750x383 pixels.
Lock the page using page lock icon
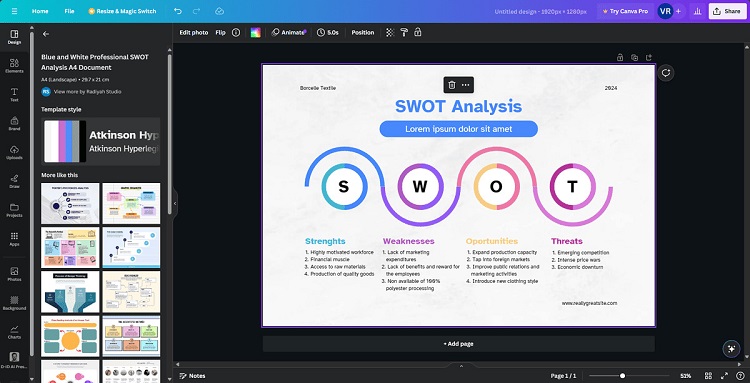click(x=620, y=57)
